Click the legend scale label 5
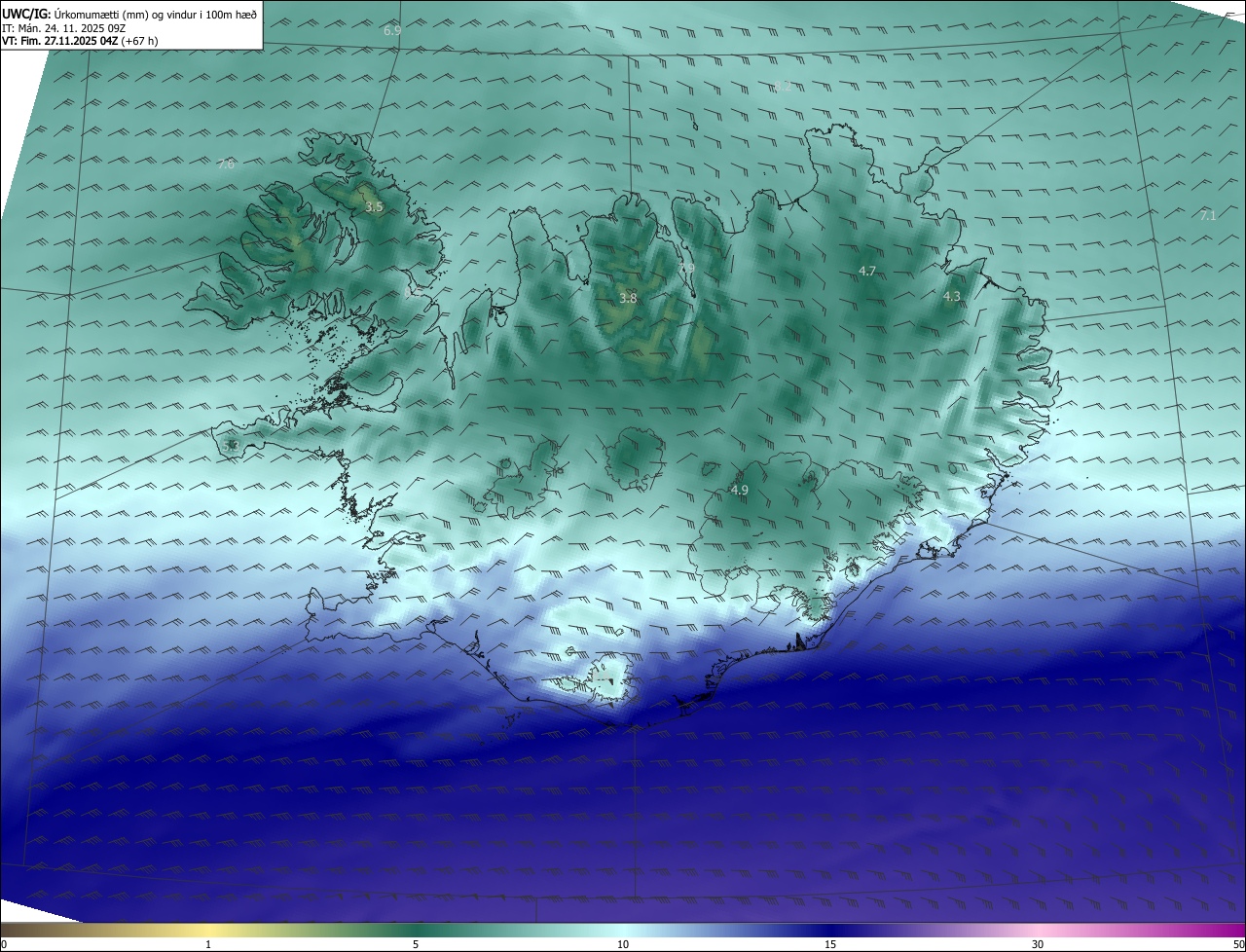The height and width of the screenshot is (952, 1246). coord(416,944)
